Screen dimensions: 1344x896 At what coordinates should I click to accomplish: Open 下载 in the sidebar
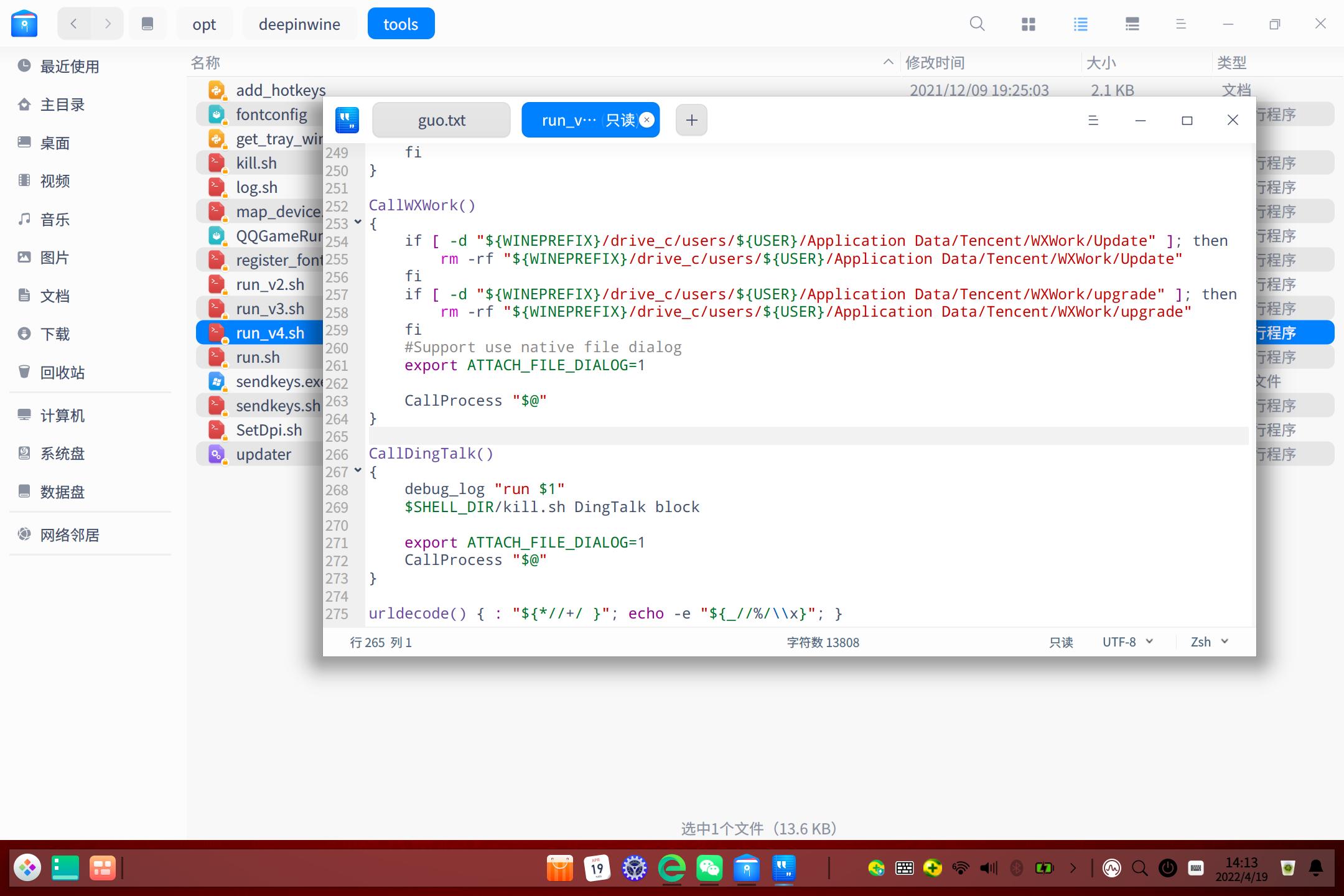click(55, 334)
